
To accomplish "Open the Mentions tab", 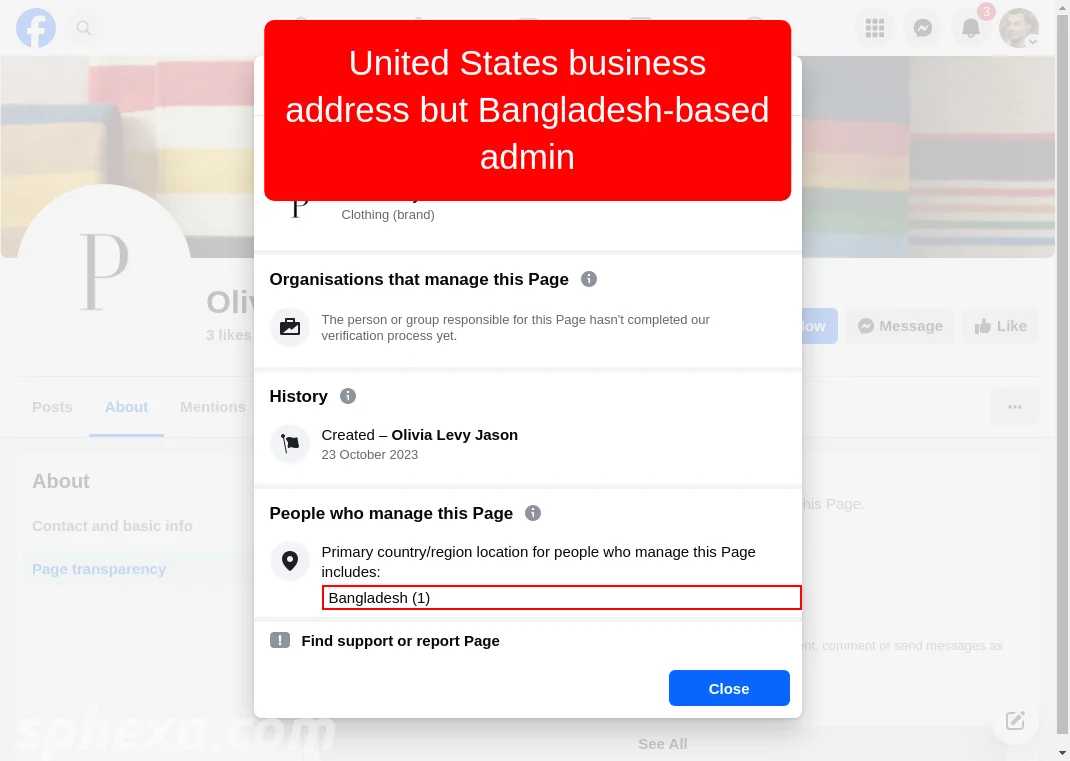I will tap(213, 407).
